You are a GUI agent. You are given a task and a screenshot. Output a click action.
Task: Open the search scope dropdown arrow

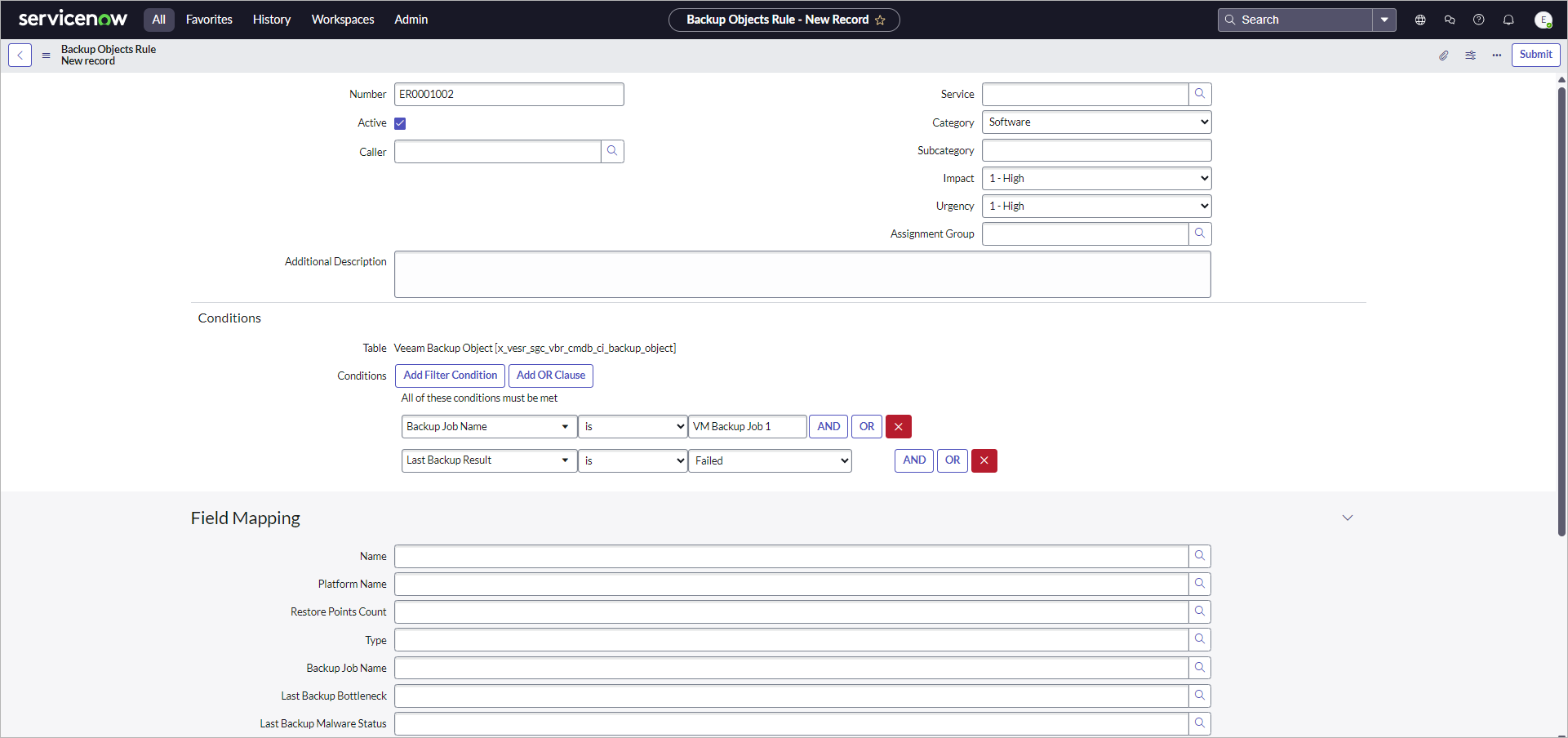click(x=1384, y=20)
